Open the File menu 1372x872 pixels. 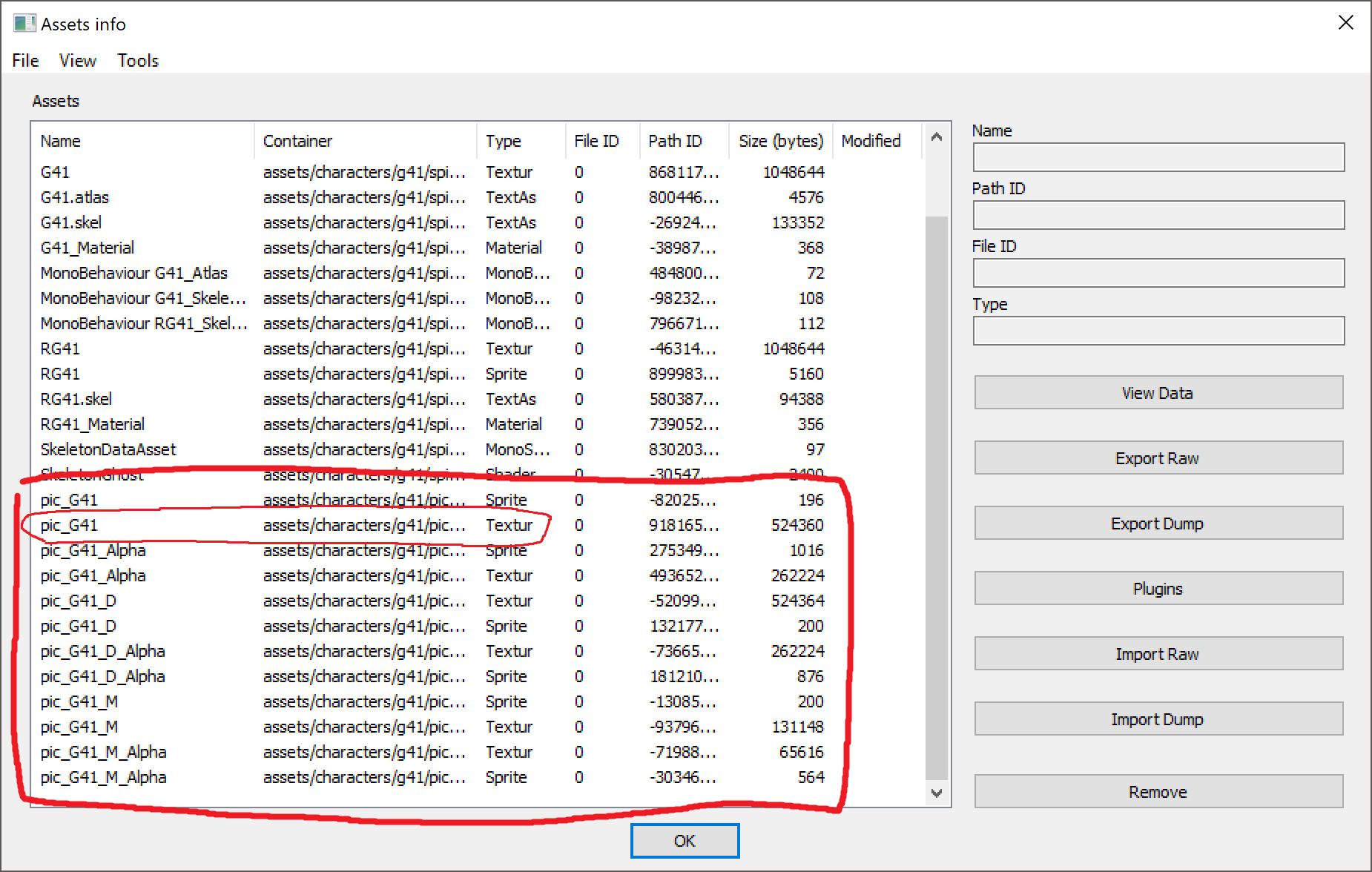pyautogui.click(x=25, y=61)
